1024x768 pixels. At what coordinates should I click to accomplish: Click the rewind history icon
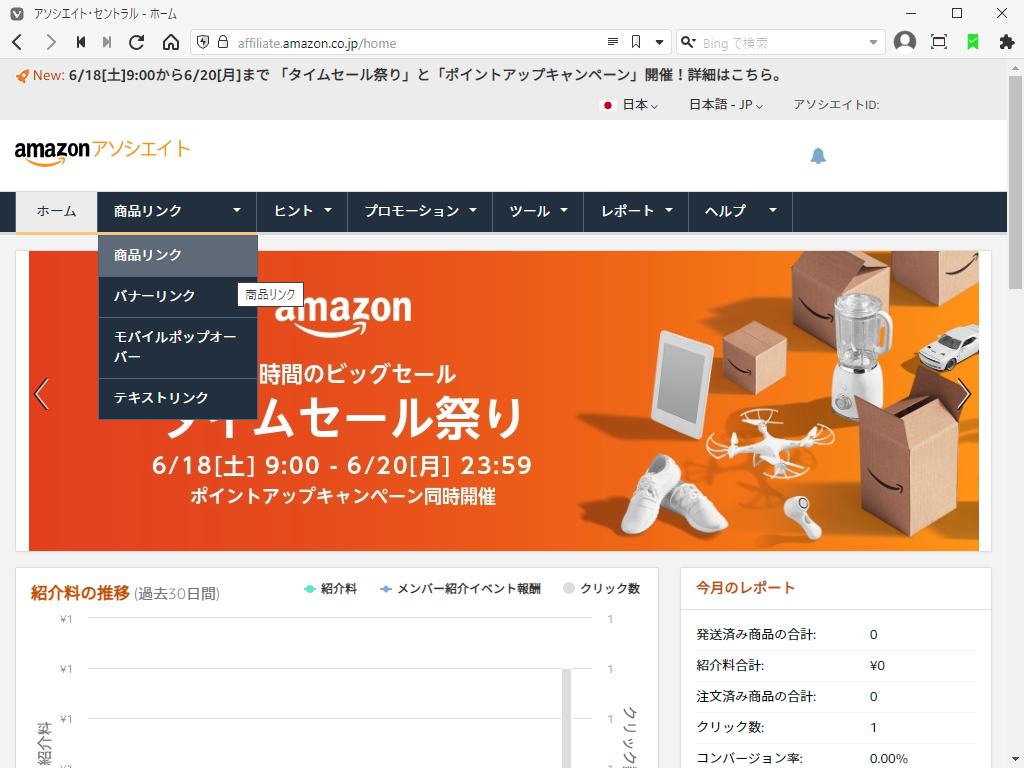[x=81, y=42]
